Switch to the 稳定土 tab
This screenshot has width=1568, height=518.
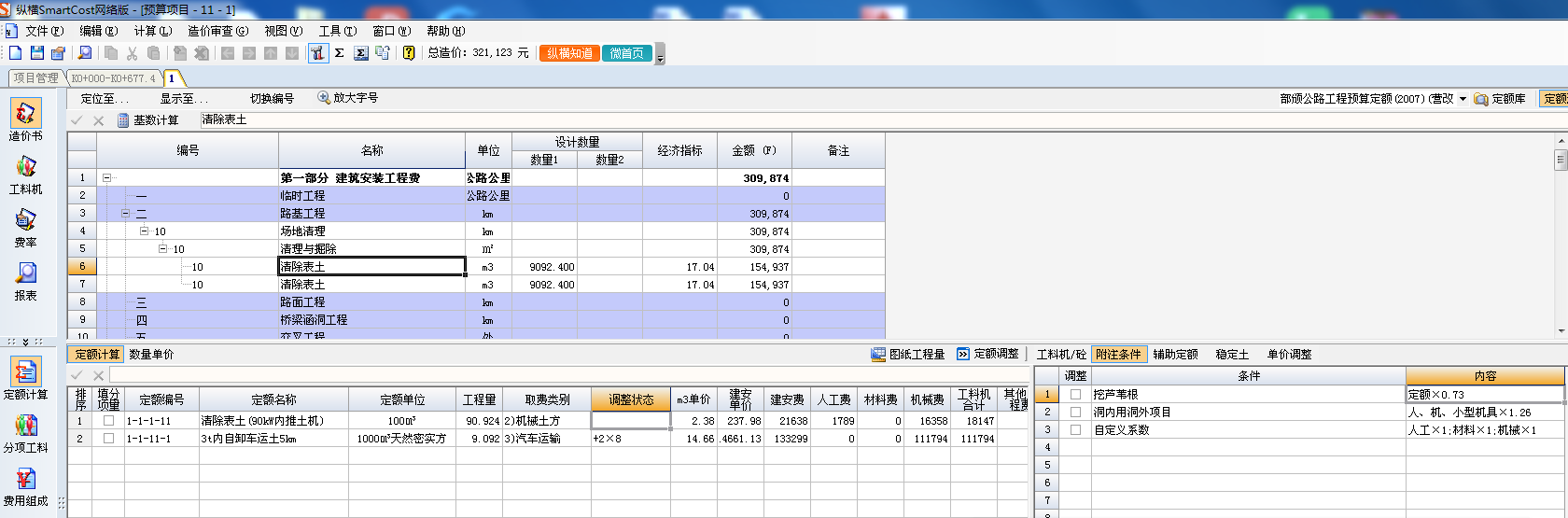(x=1232, y=355)
